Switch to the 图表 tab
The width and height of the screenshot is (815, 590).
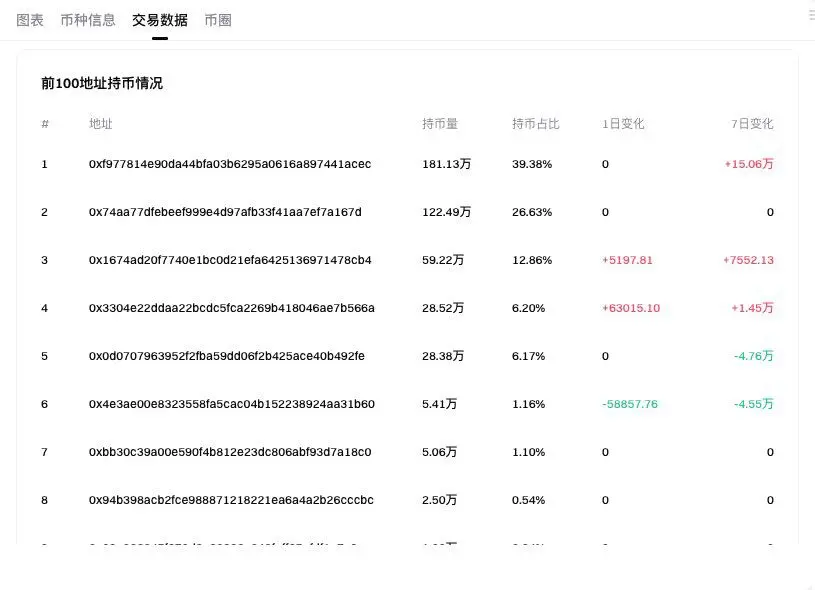click(x=30, y=20)
